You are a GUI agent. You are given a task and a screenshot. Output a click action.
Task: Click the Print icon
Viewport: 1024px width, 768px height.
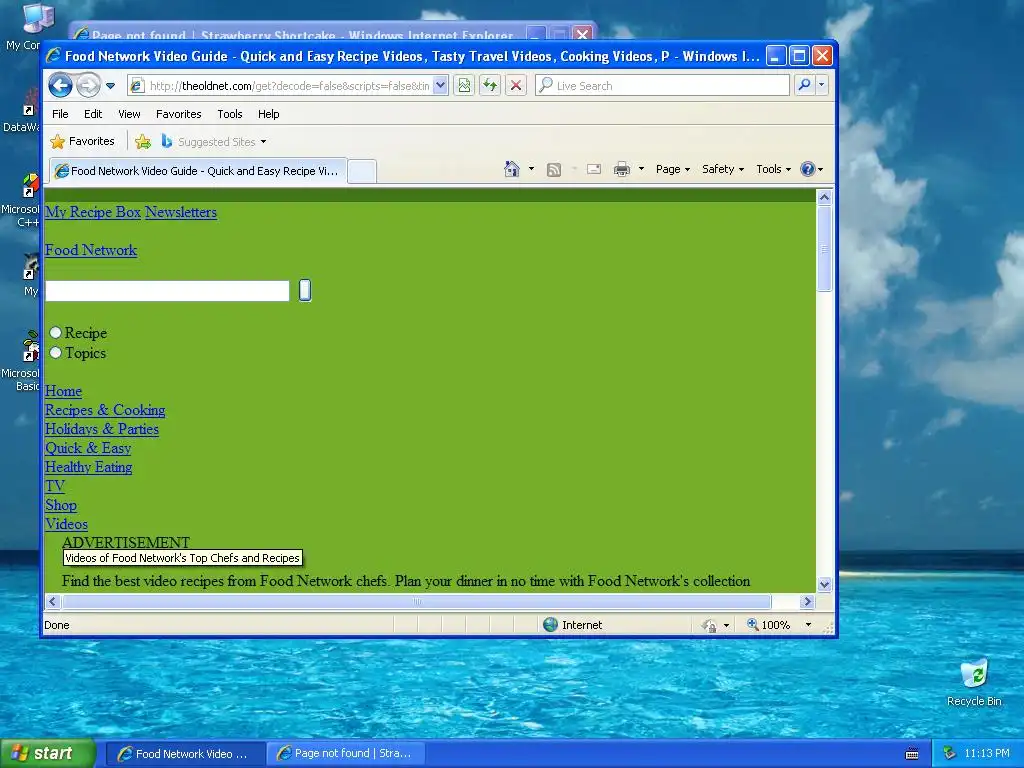(x=622, y=169)
